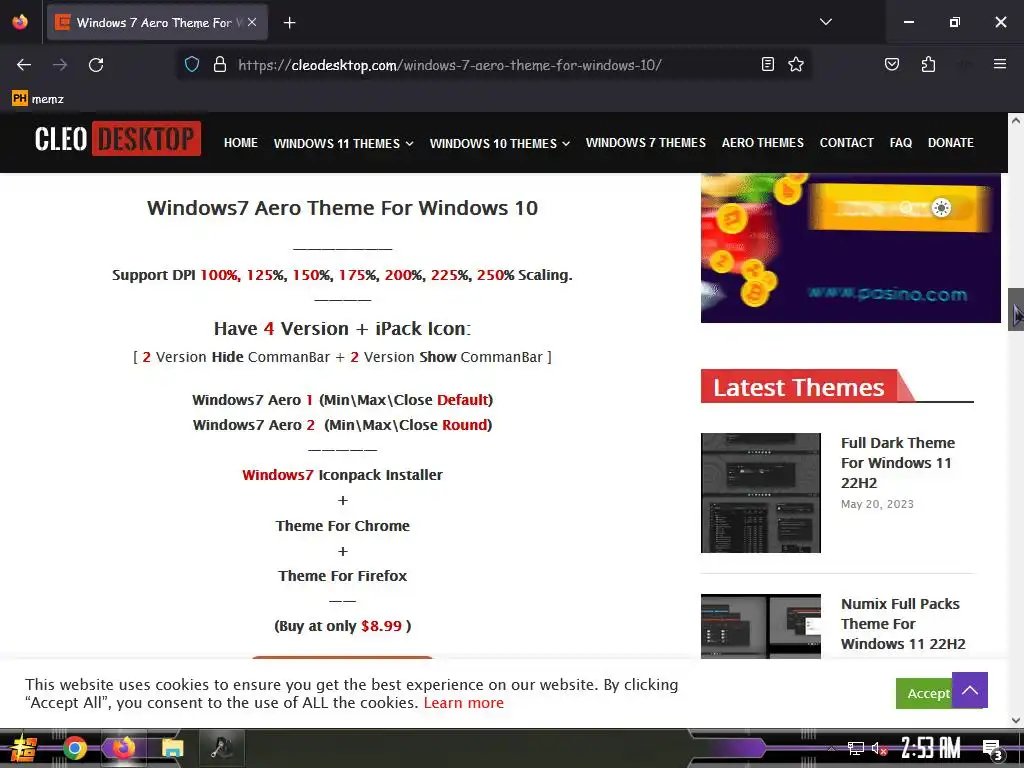Go back to the previous page
This screenshot has width=1024, height=768.
[24, 65]
